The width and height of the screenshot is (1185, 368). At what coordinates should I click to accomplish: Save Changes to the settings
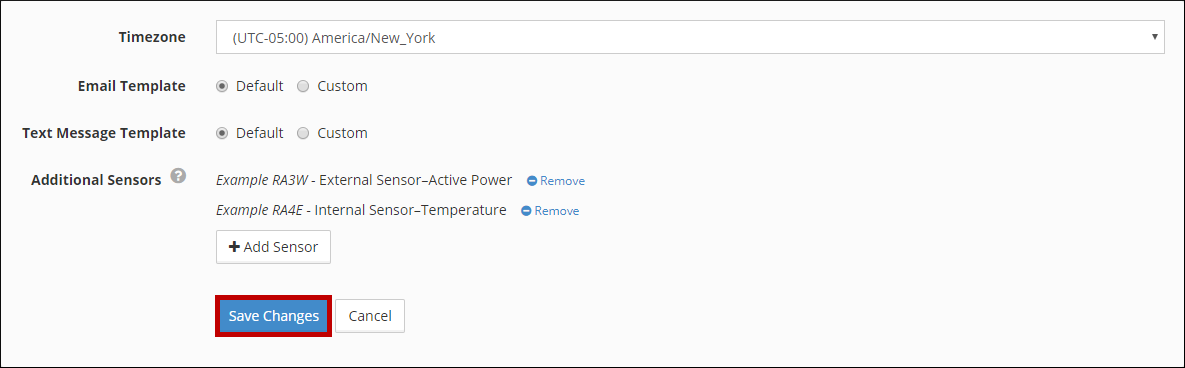(274, 316)
